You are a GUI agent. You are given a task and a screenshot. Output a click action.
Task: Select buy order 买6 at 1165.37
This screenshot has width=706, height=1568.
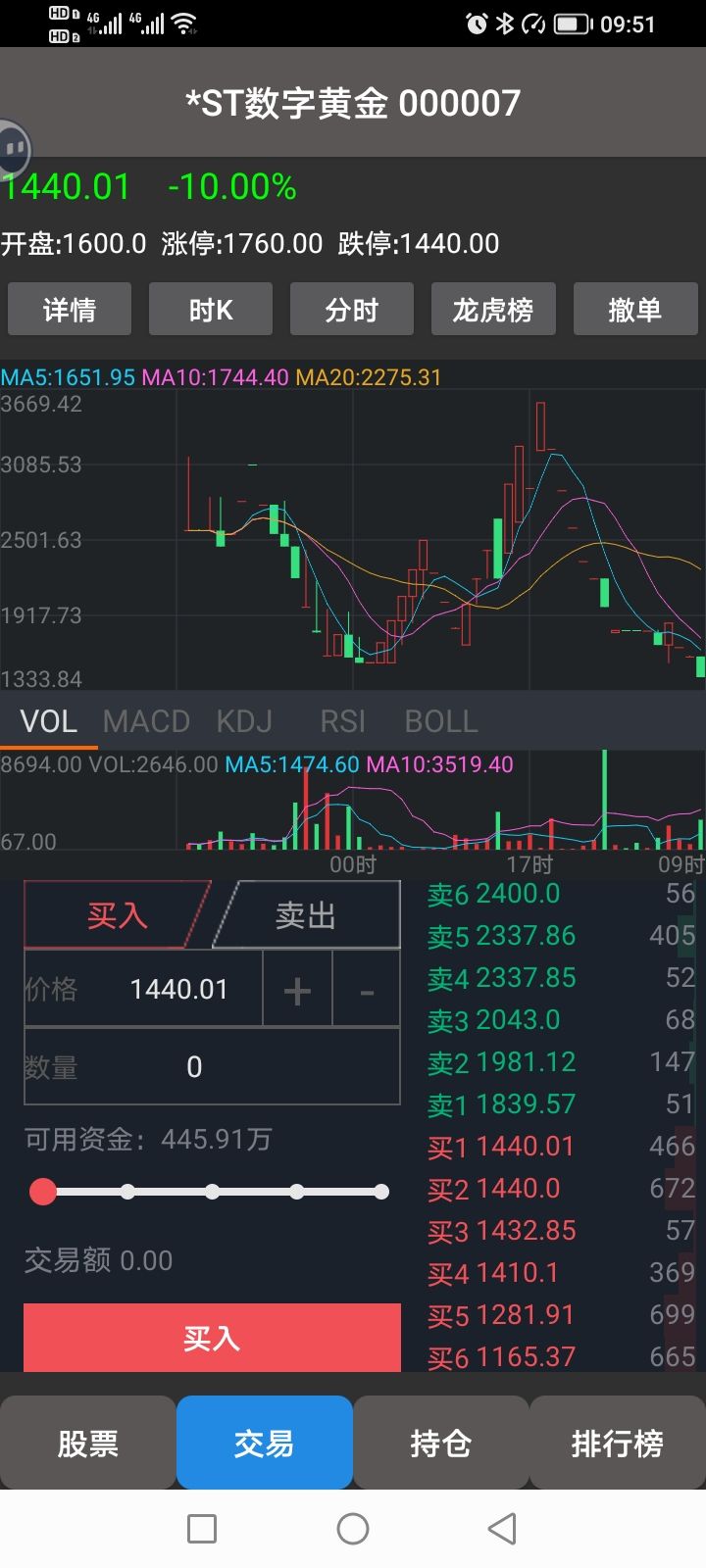click(561, 1357)
